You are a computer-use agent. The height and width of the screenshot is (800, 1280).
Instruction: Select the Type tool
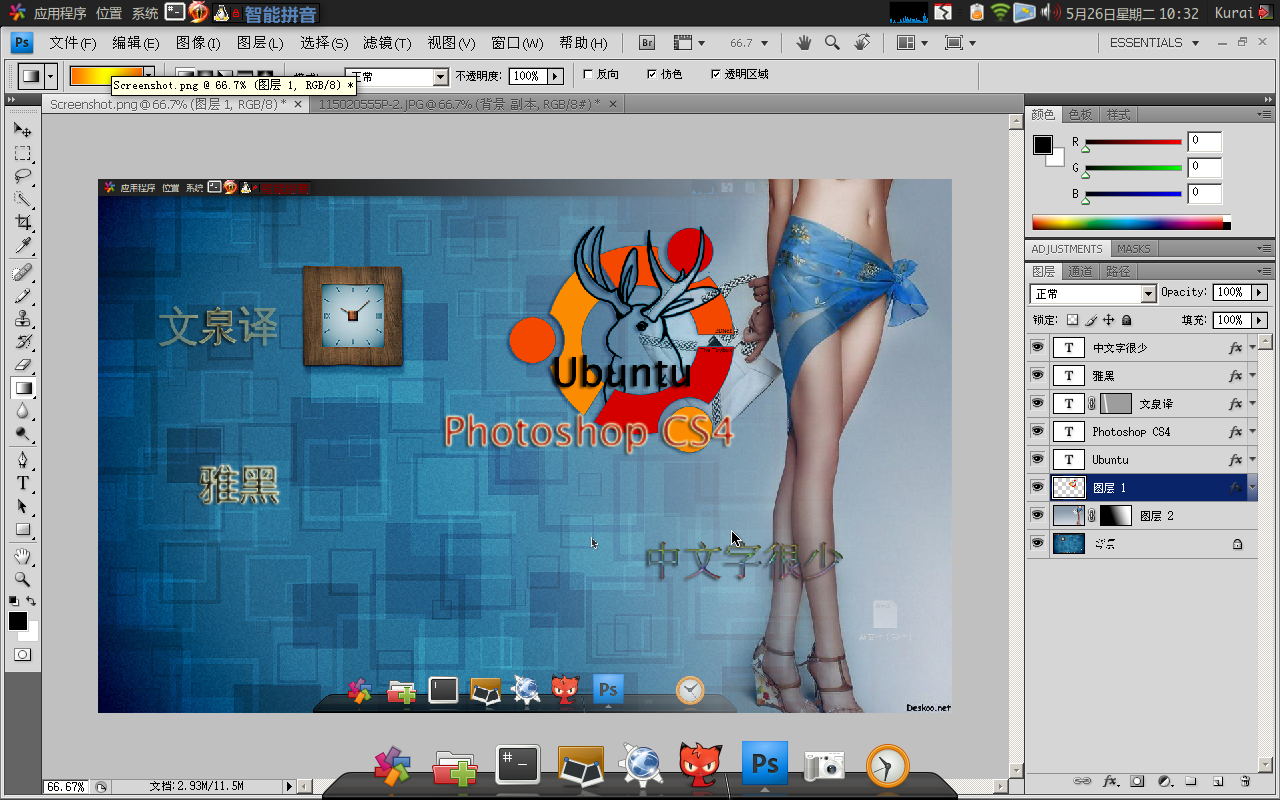pyautogui.click(x=22, y=483)
